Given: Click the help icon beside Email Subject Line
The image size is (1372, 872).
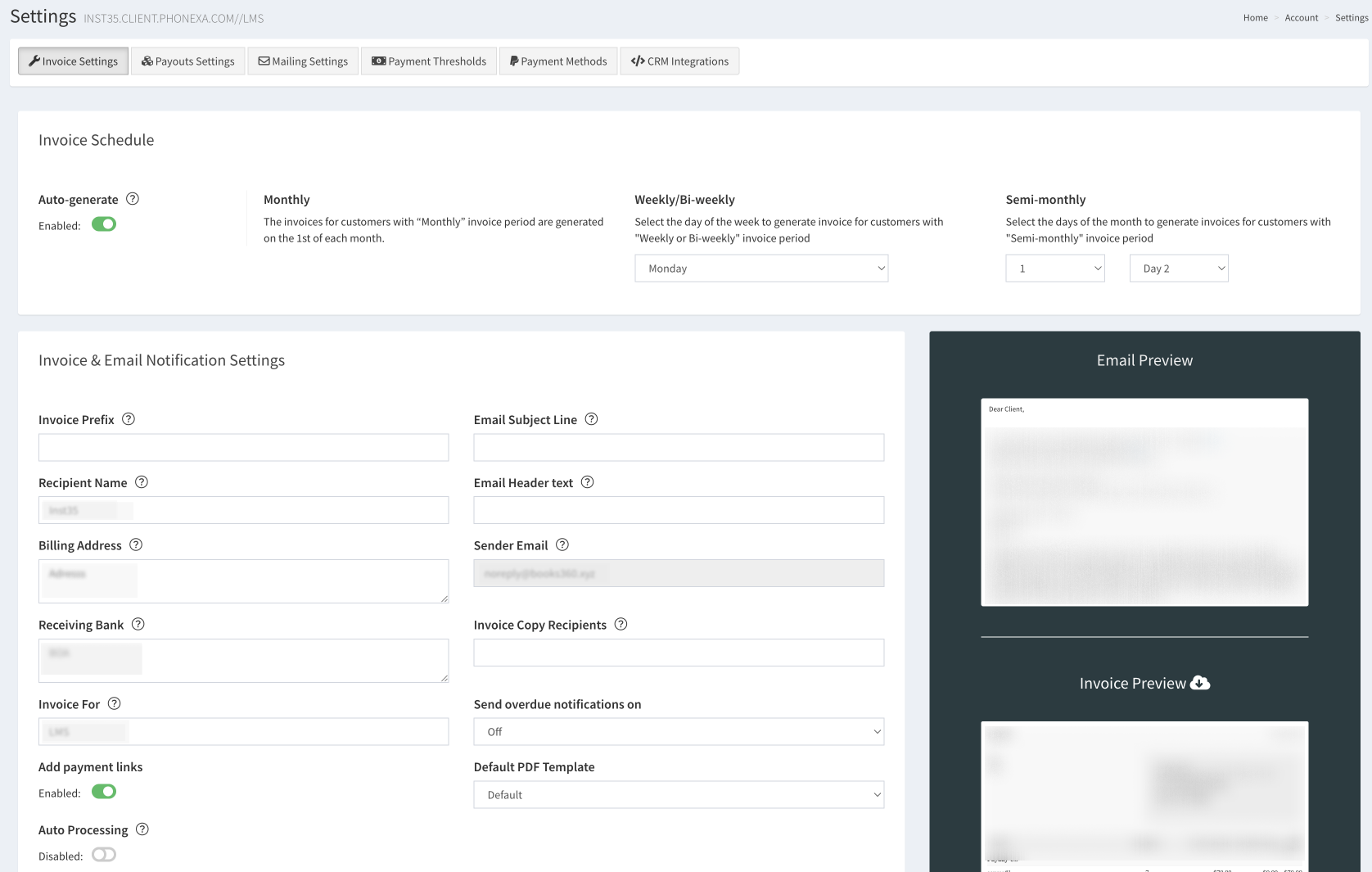Looking at the screenshot, I should point(591,419).
